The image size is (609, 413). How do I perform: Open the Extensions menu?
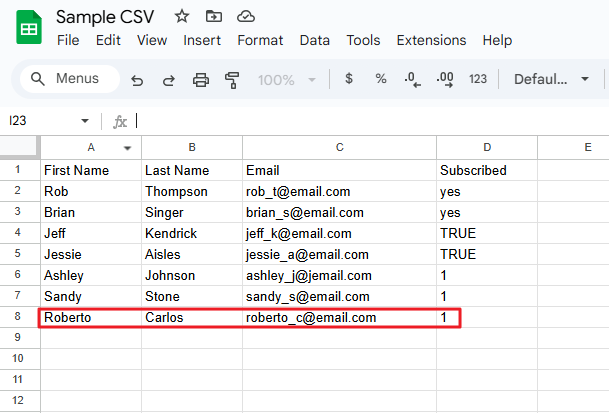(431, 40)
